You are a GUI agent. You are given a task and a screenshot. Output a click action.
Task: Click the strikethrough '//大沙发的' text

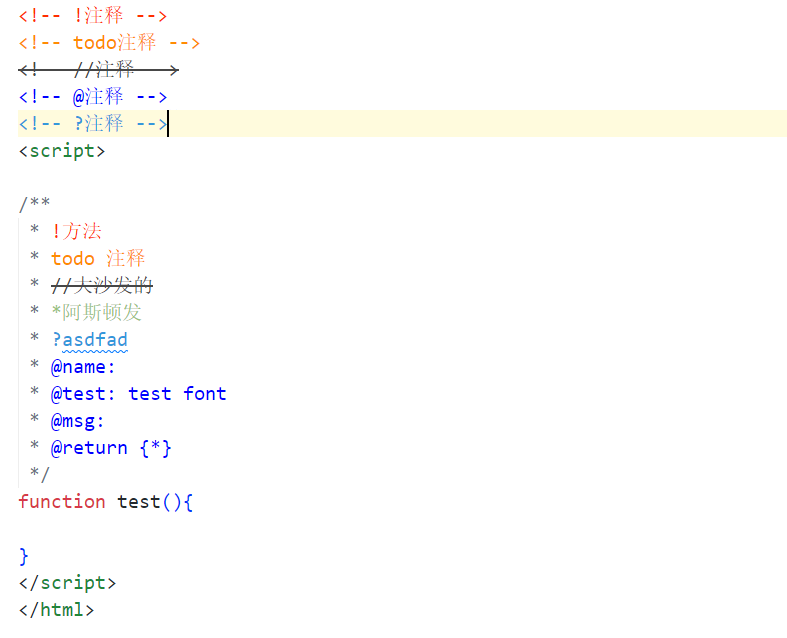[x=102, y=286]
